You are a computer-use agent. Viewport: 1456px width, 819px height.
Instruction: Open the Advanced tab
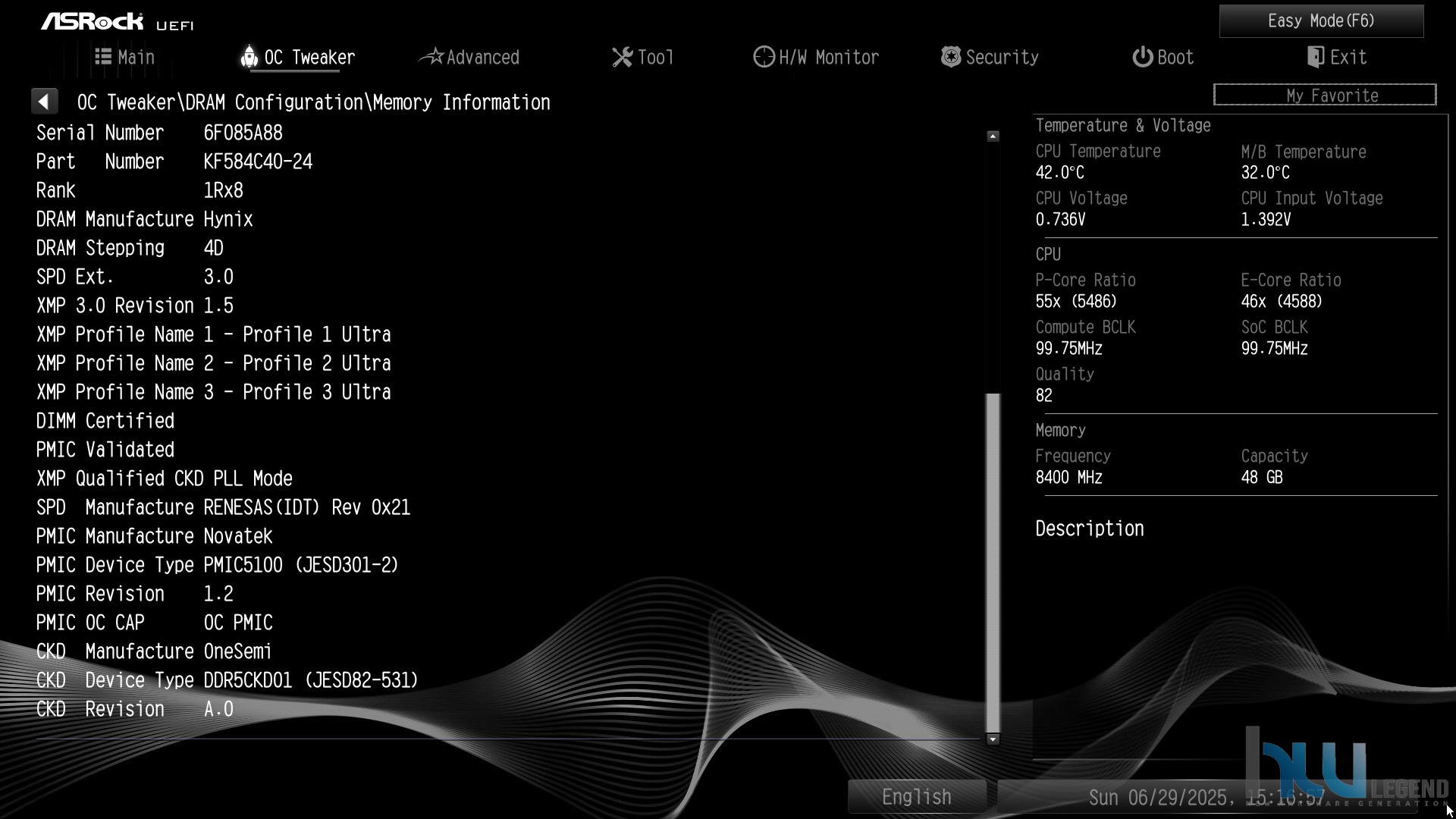(469, 57)
